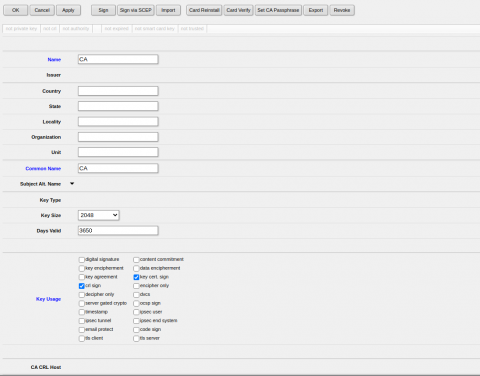480x376 pixels.
Task: Click Card Verify
Action: [x=239, y=10]
